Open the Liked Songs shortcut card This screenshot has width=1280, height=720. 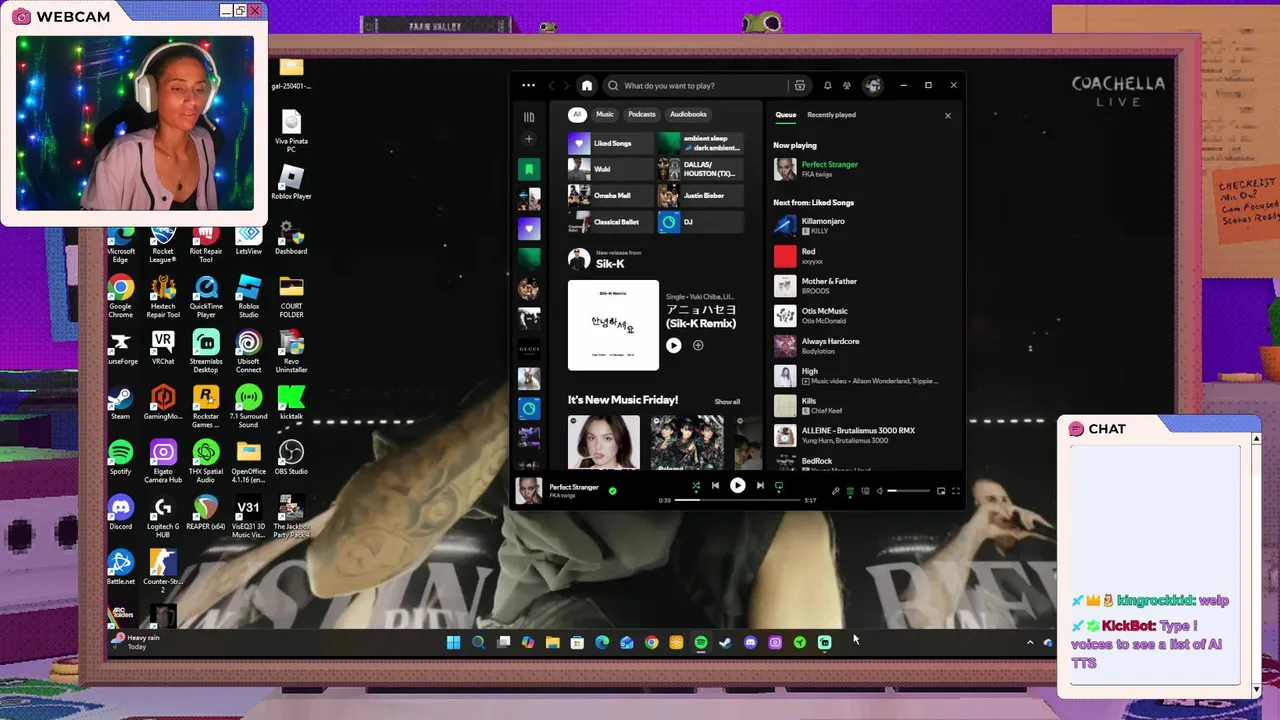tap(610, 143)
